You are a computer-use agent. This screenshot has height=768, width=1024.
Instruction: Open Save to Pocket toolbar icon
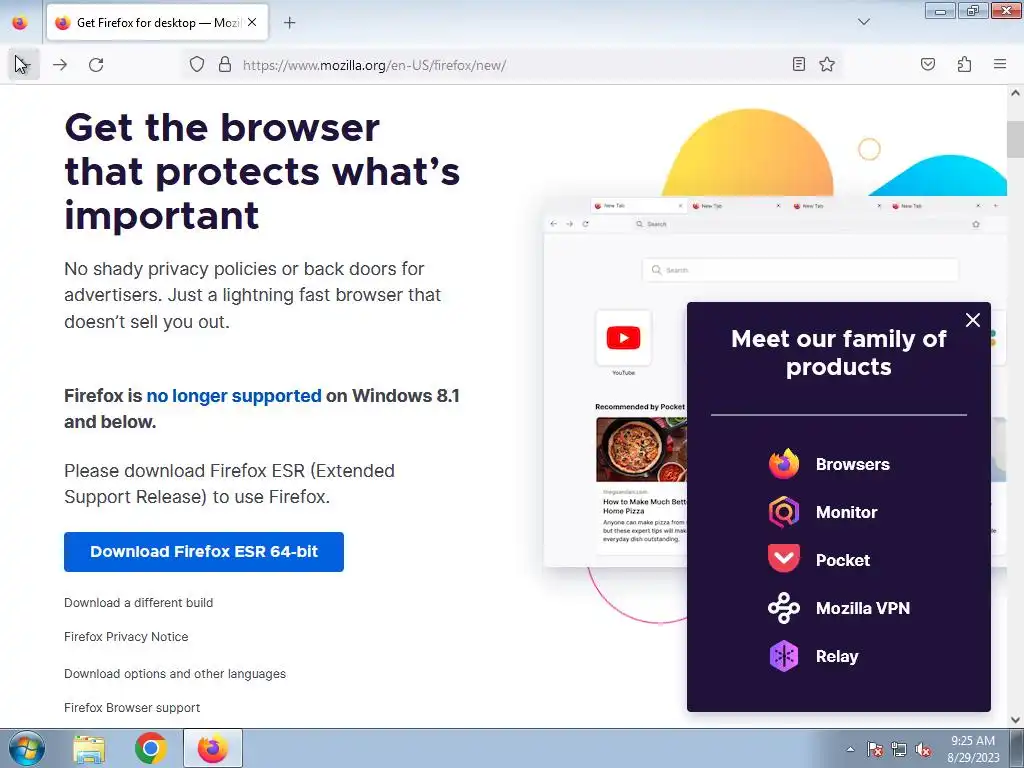(927, 64)
